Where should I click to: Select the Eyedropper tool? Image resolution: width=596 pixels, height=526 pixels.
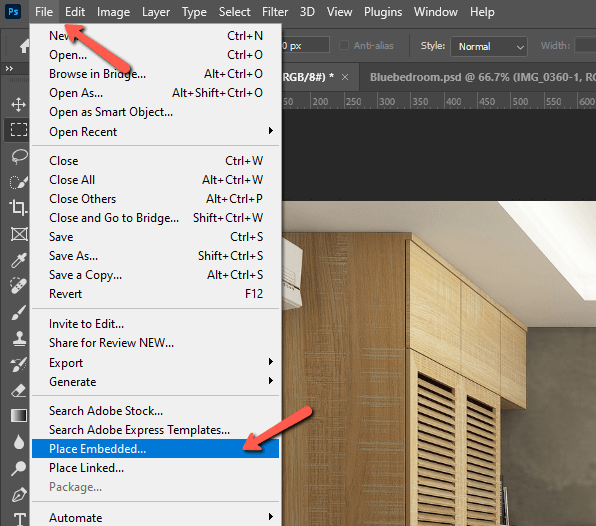pos(18,260)
